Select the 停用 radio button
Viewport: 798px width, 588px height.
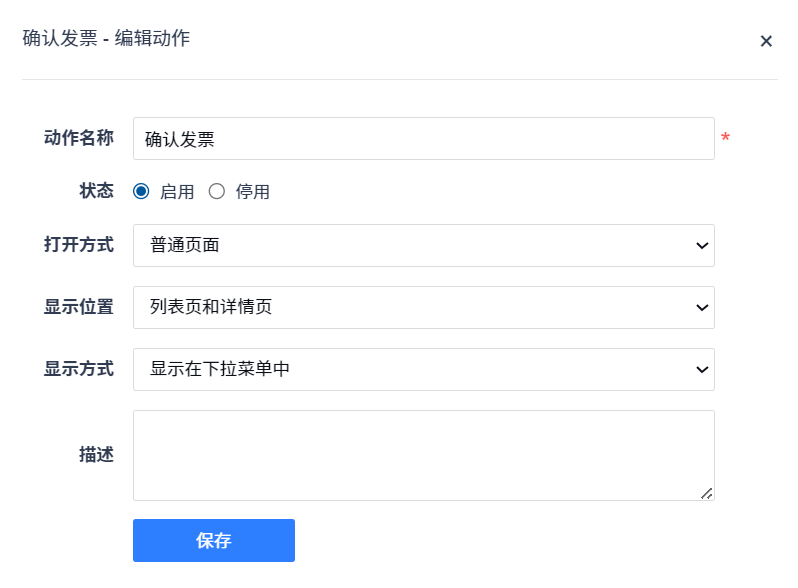217,192
